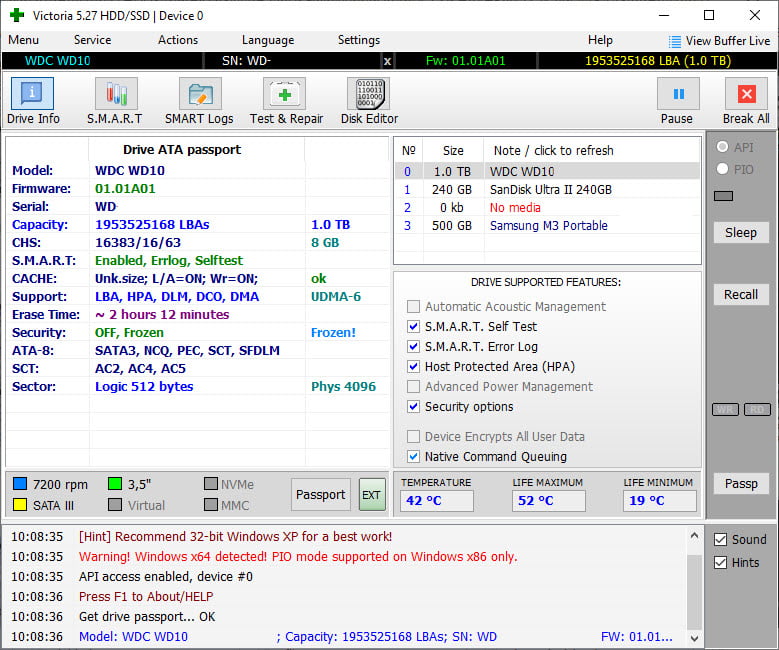Click the green 3,5" indicator swatch
This screenshot has height=650, width=779.
pos(115,484)
